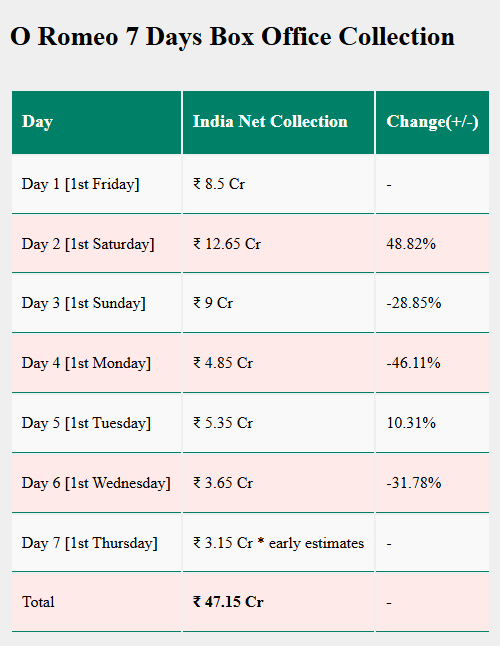Viewport: 500px width, 646px height.
Task: Click the ₹ 47.15 Cr total value
Action: click(x=228, y=602)
